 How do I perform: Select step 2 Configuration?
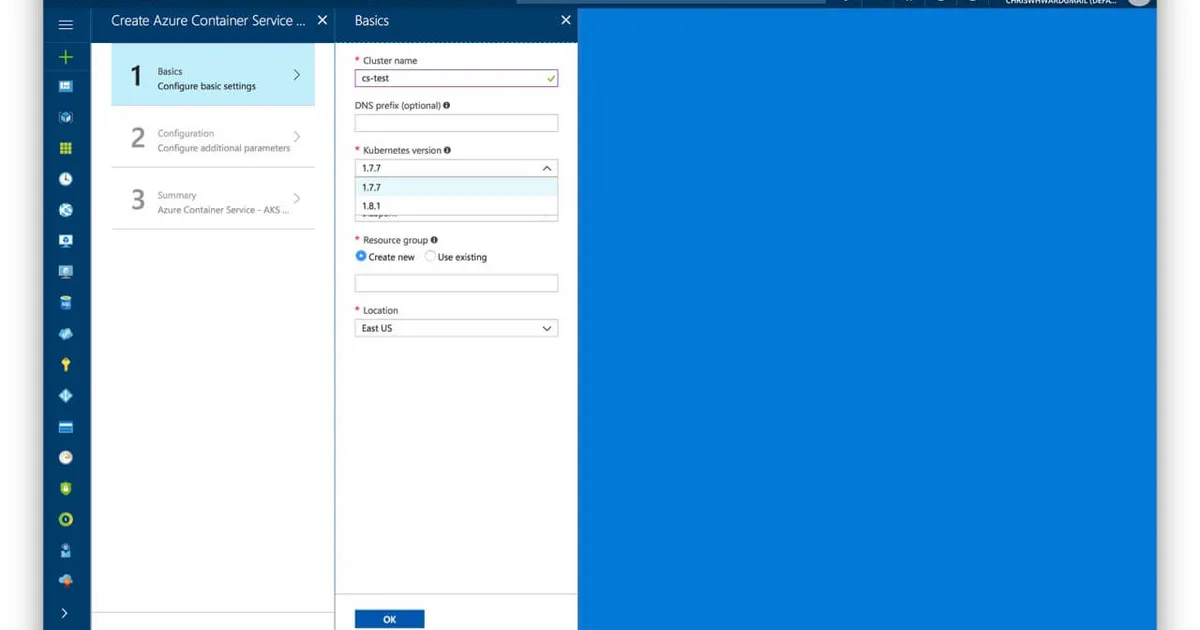(x=213, y=137)
